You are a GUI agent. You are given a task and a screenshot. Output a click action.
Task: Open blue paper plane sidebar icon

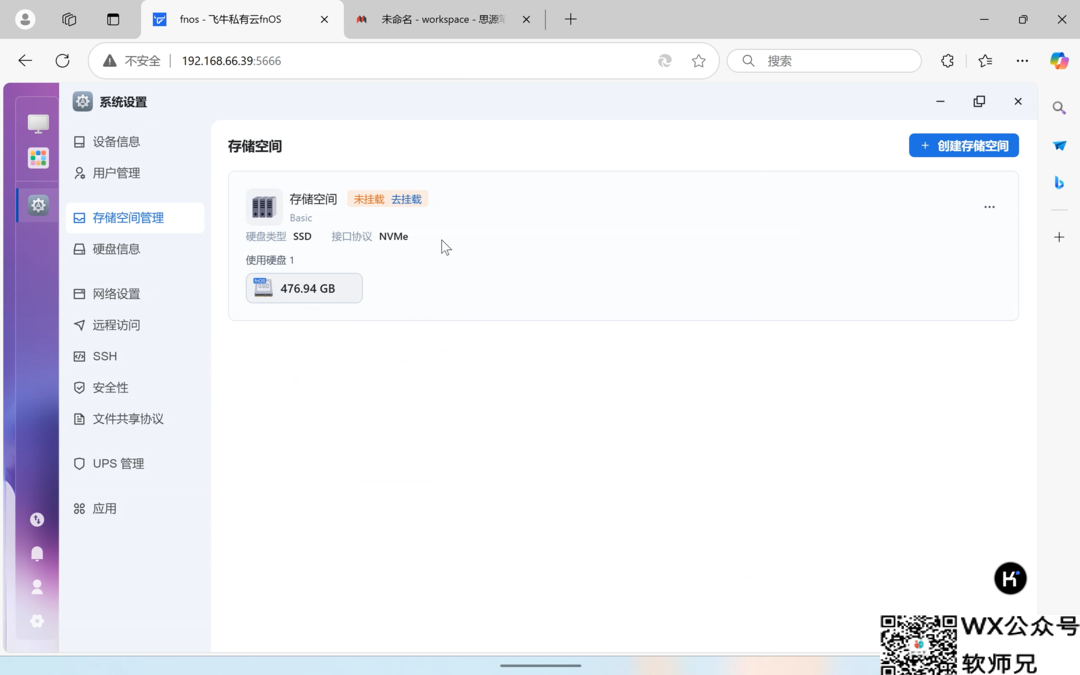pyautogui.click(x=1059, y=145)
